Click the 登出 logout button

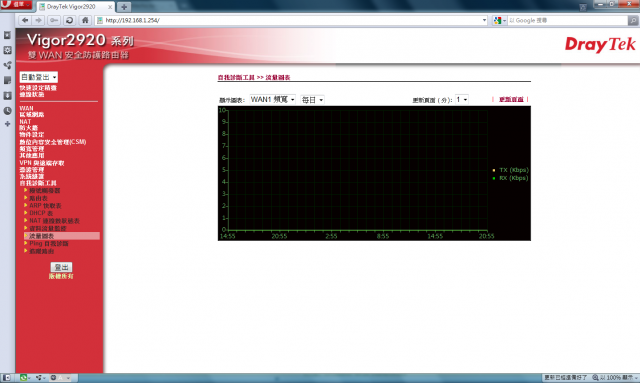(61, 267)
